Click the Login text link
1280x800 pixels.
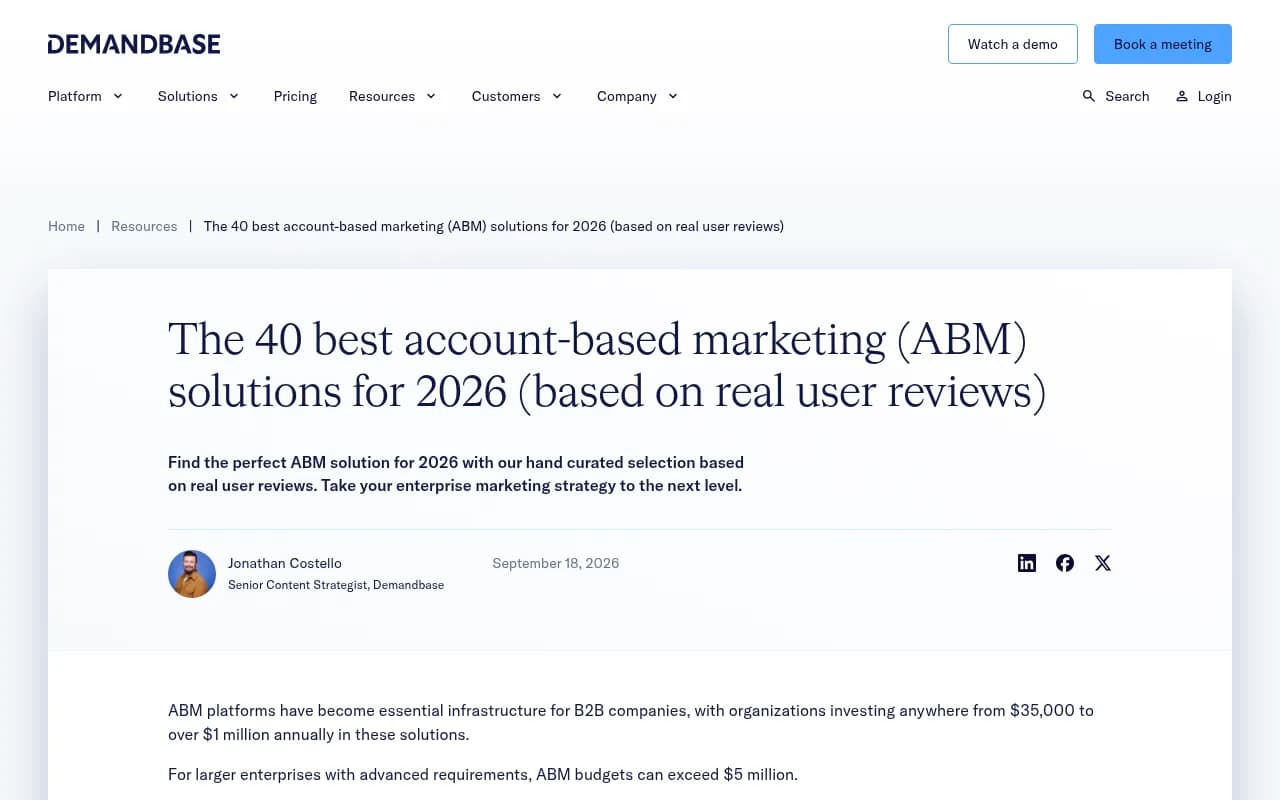pyautogui.click(x=1214, y=96)
